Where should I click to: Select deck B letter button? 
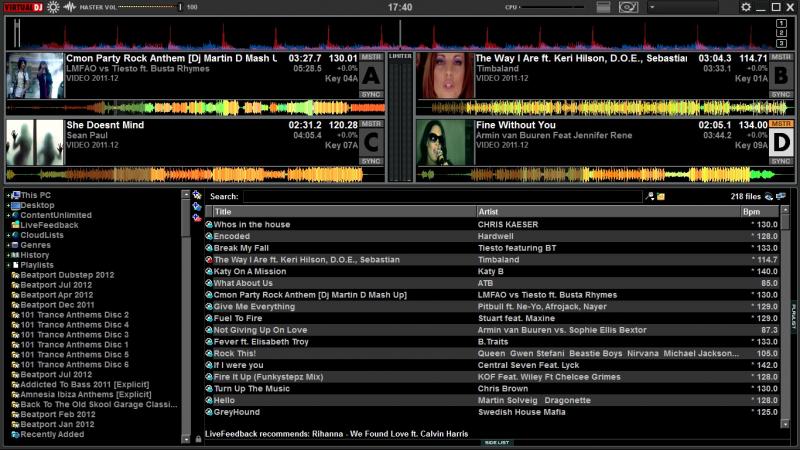coord(781,76)
